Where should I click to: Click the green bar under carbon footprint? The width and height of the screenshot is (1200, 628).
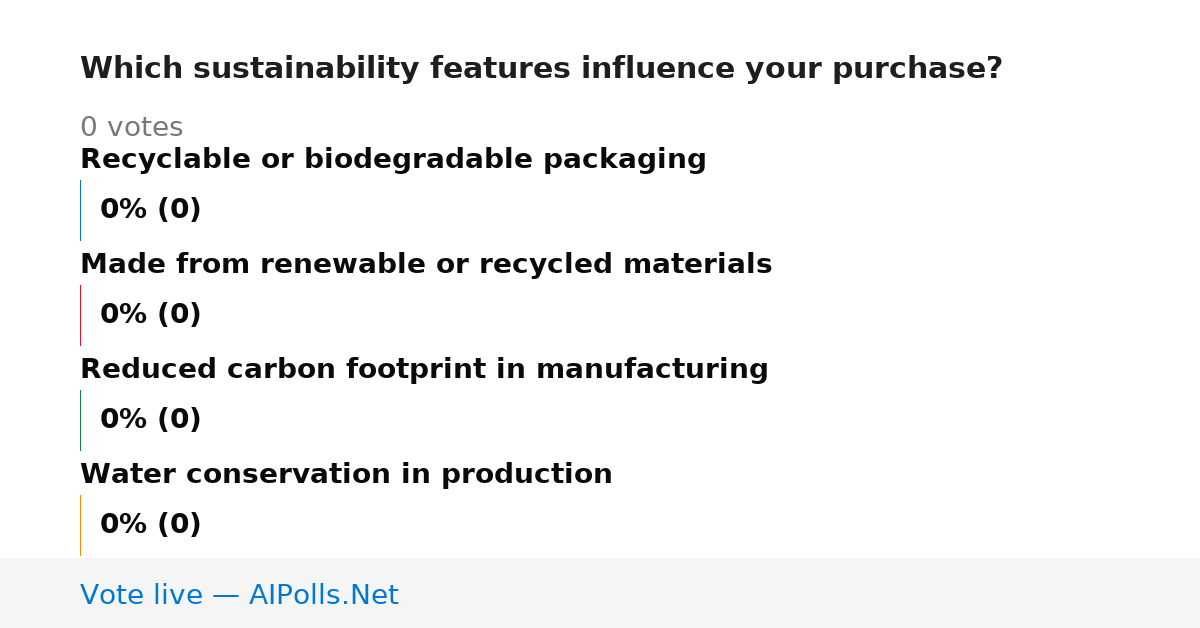pyautogui.click(x=81, y=420)
